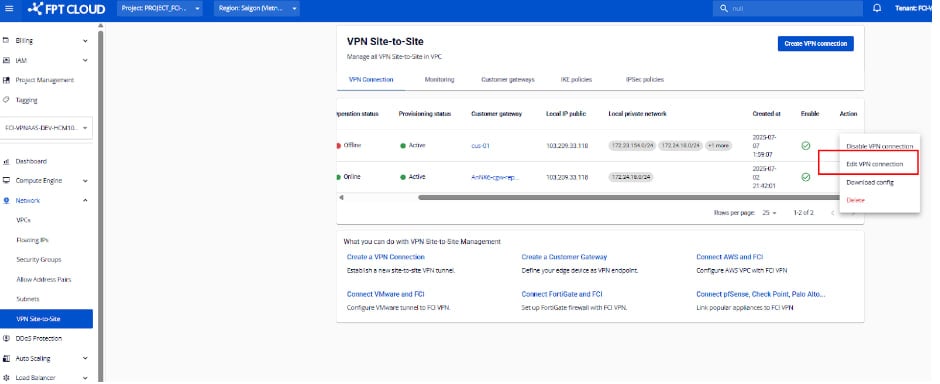Open Subnets under Network
The width and height of the screenshot is (940, 384).
click(x=28, y=299)
